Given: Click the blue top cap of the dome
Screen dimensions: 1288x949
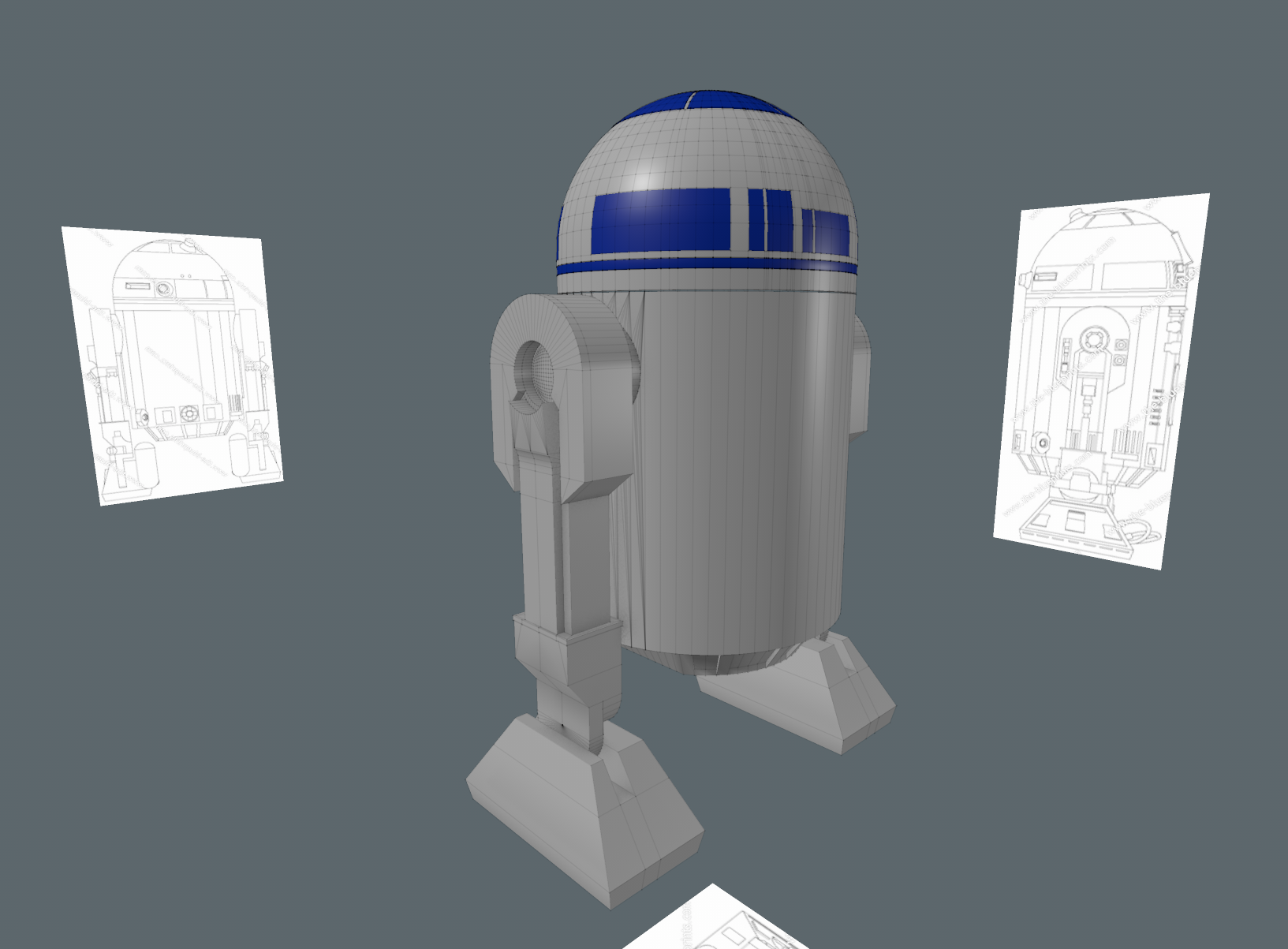Looking at the screenshot, I should click(707, 103).
